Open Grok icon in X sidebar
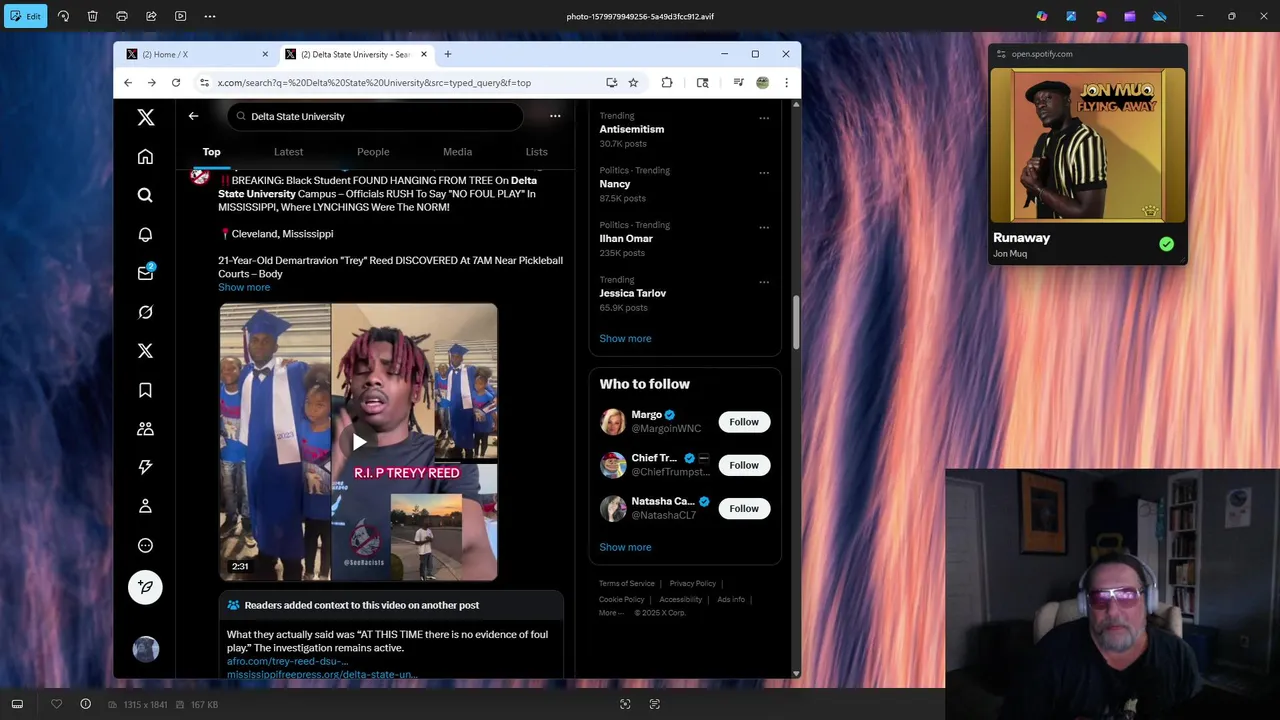 click(146, 312)
